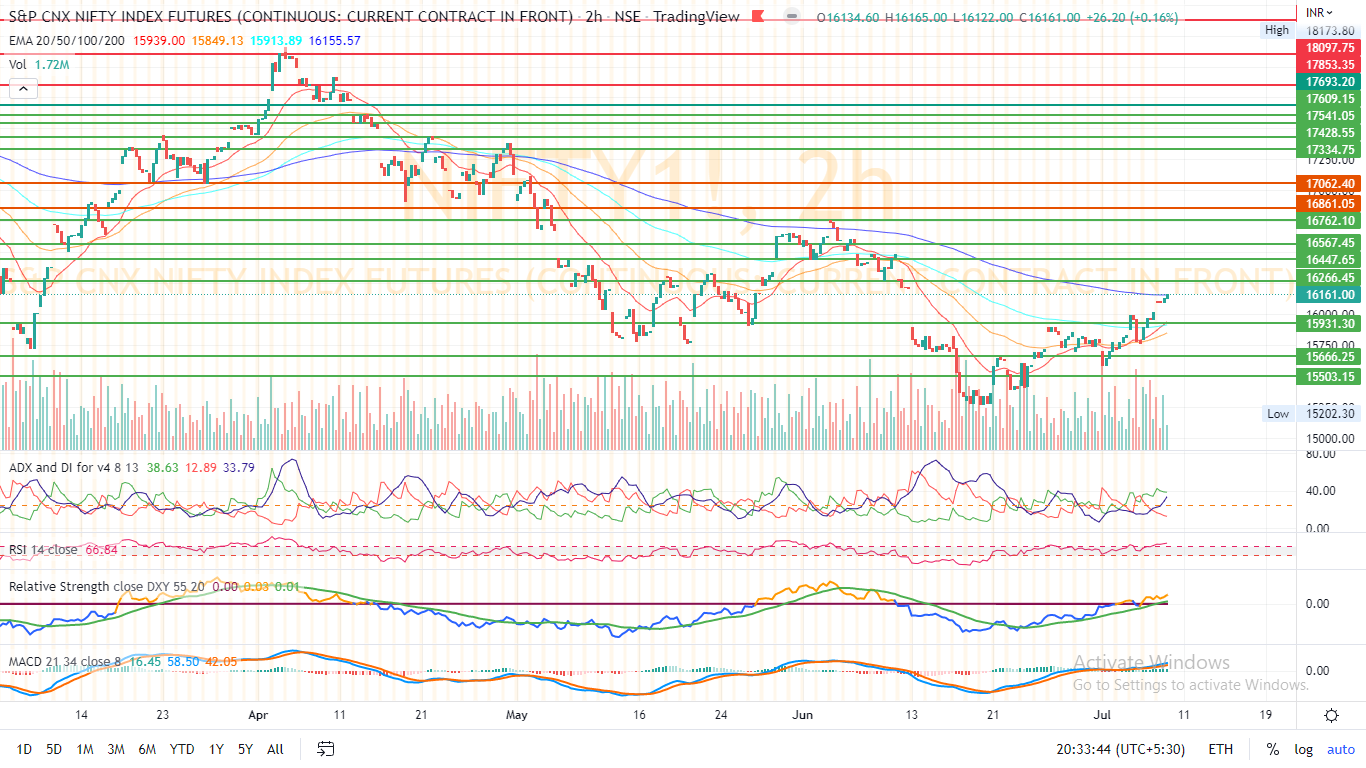
Task: Click the 15503.15 price label
Action: pos(1330,377)
